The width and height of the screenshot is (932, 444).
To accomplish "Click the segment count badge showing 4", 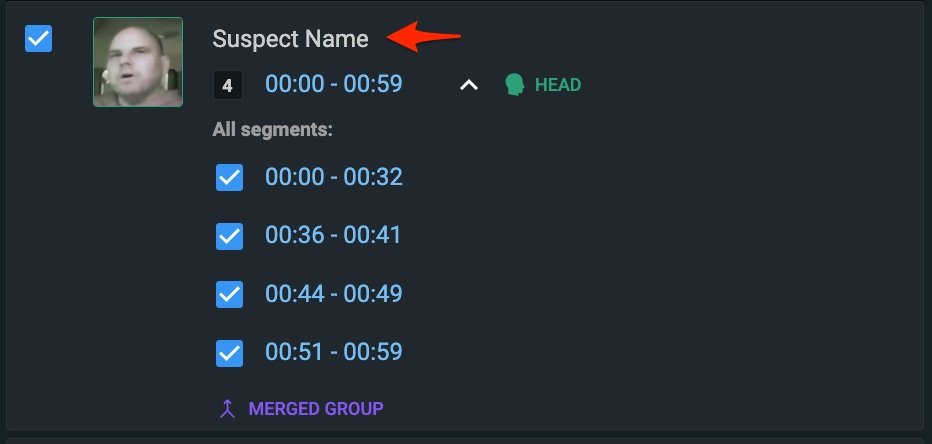I will [227, 86].
